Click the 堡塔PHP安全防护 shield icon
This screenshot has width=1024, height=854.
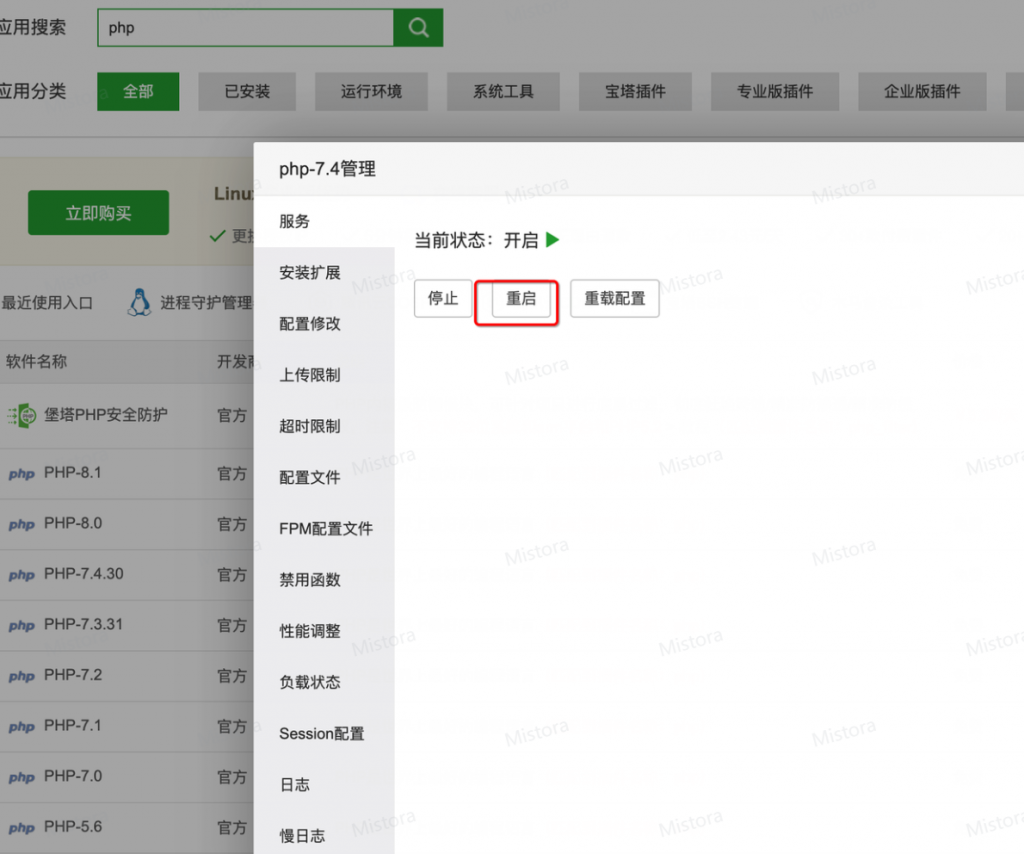(x=22, y=415)
